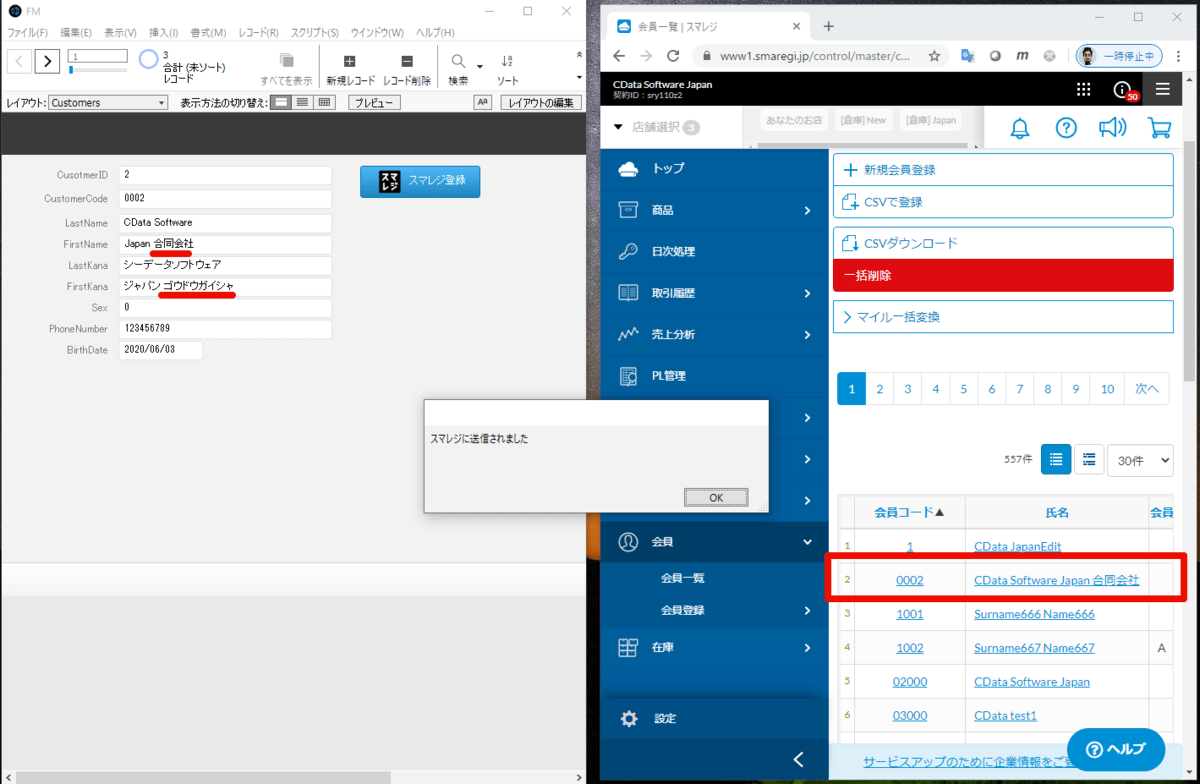Open dropdown arrow next to Find tool
Screen dimensions: 1200x784
point(480,67)
